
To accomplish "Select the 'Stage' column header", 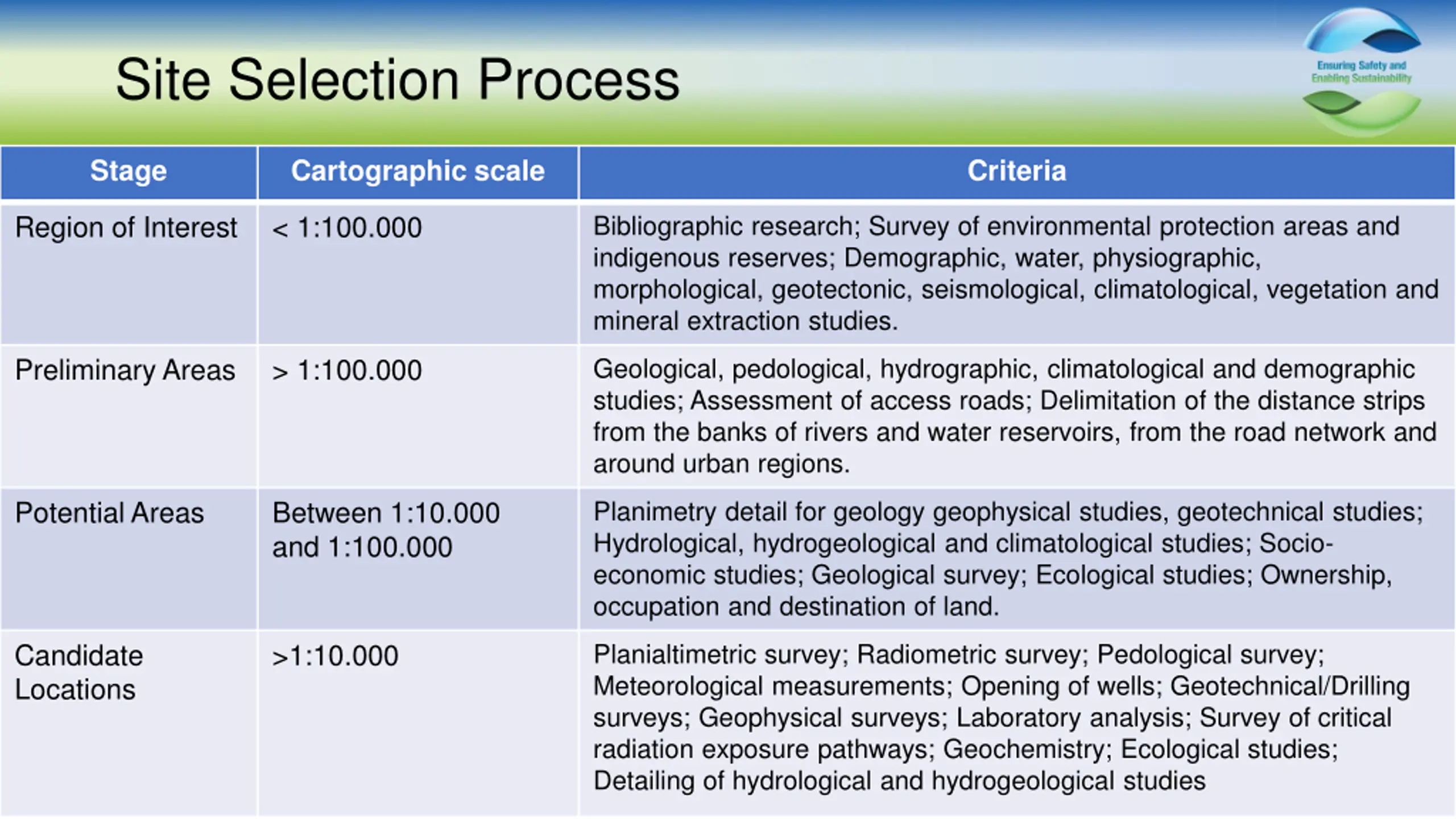I will click(129, 172).
